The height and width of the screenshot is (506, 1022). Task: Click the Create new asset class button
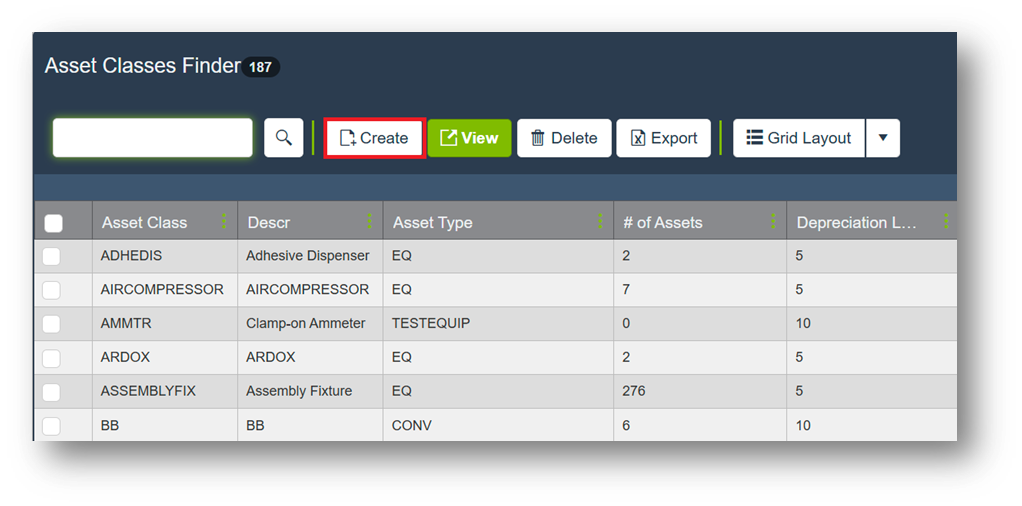click(x=374, y=138)
